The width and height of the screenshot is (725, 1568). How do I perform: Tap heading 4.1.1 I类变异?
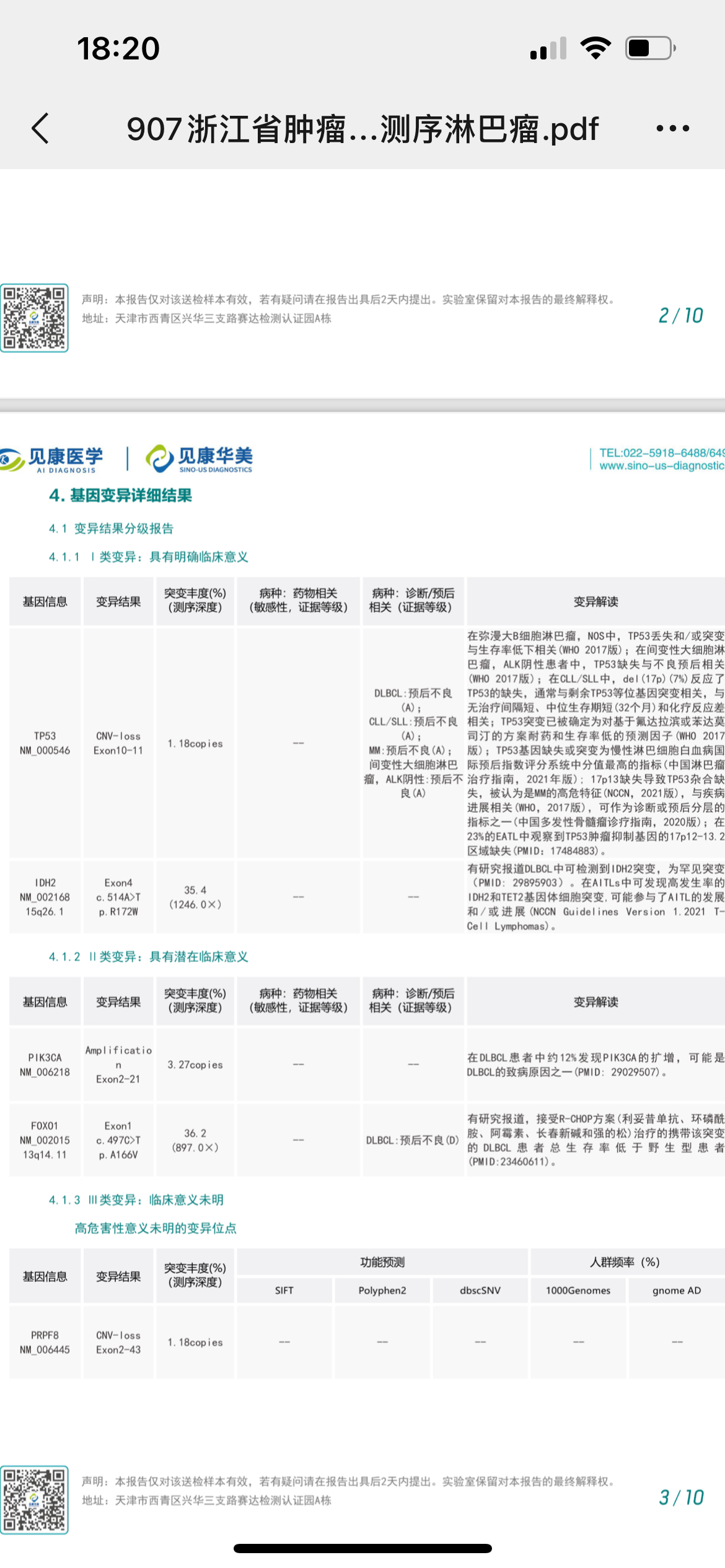pos(149,557)
